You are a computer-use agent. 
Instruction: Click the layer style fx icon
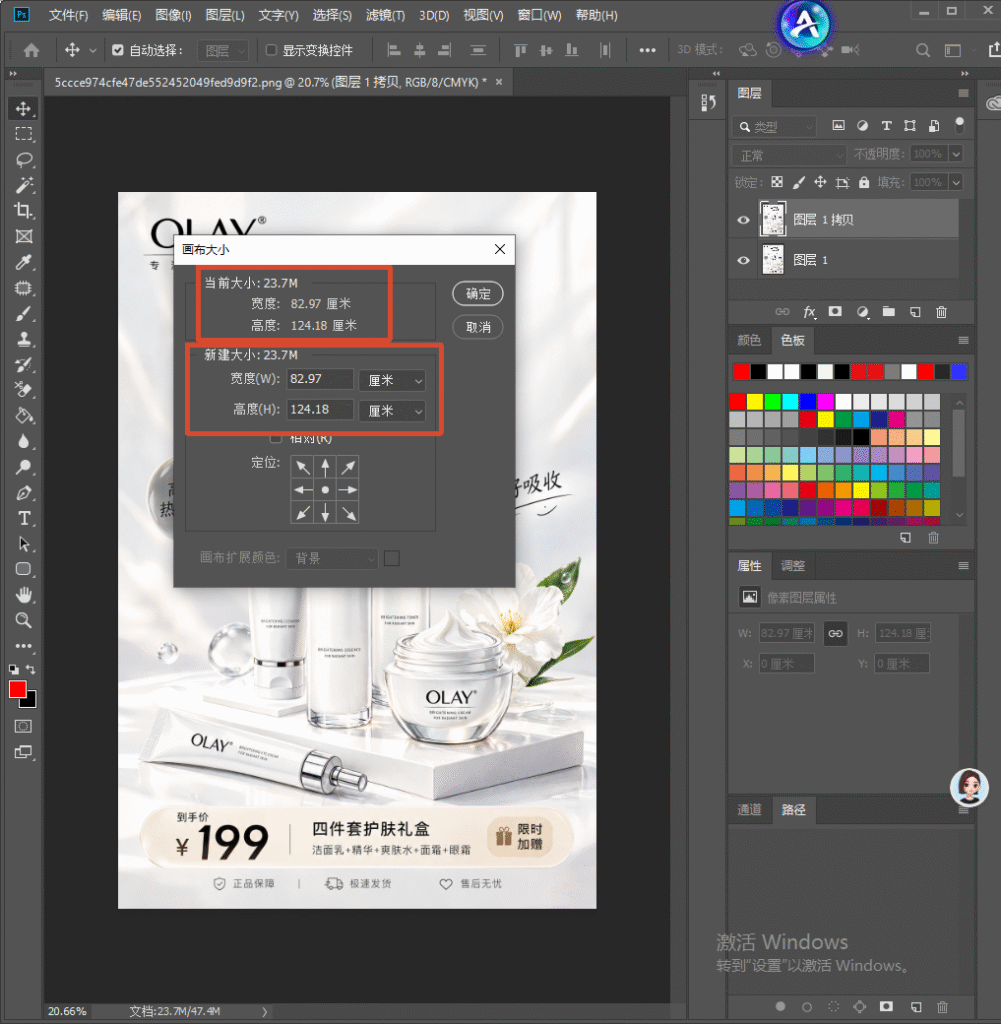pyautogui.click(x=809, y=312)
